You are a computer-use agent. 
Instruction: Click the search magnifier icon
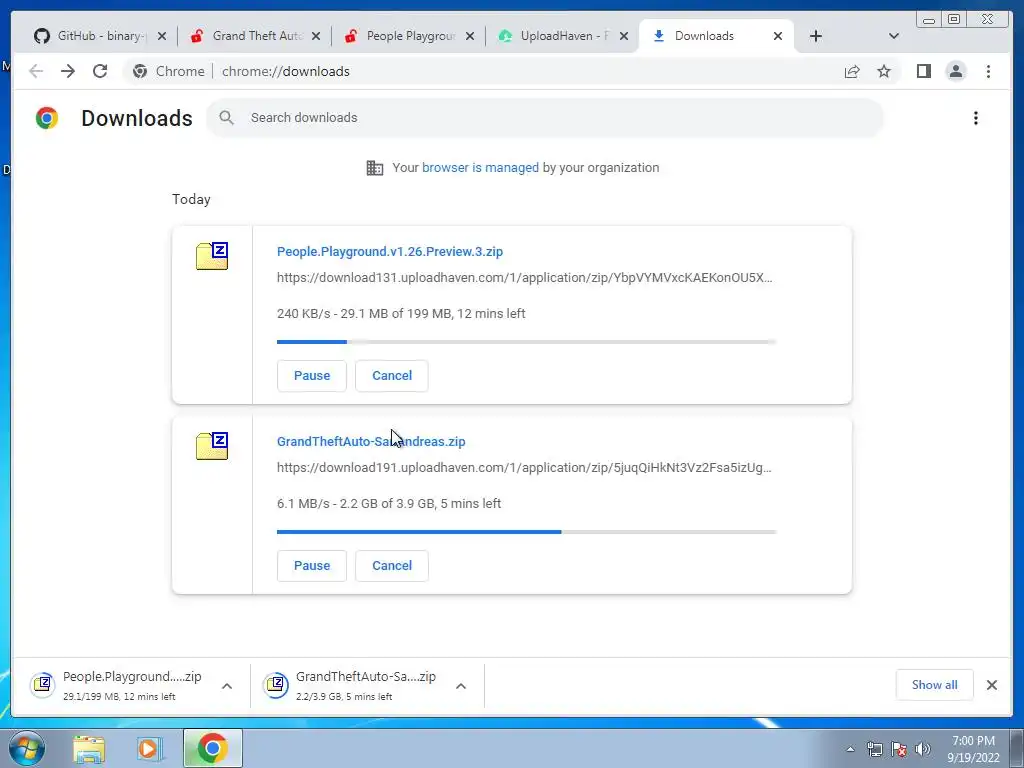point(227,118)
